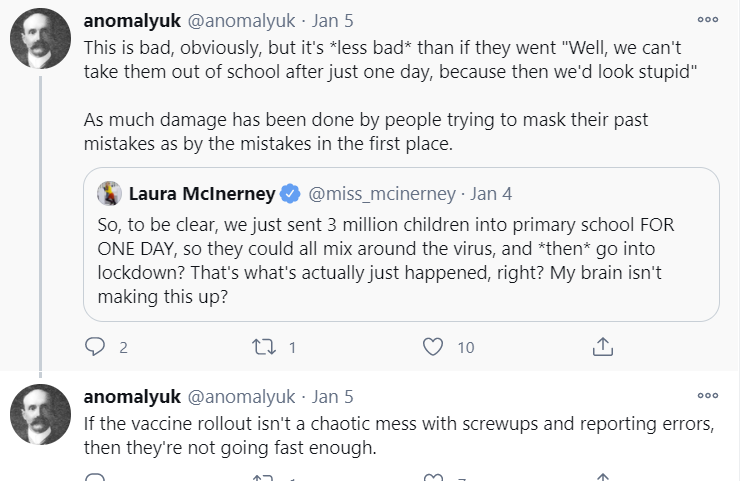744x481 pixels.
Task: Visit the Laura McInerney name link
Action: coord(203,192)
